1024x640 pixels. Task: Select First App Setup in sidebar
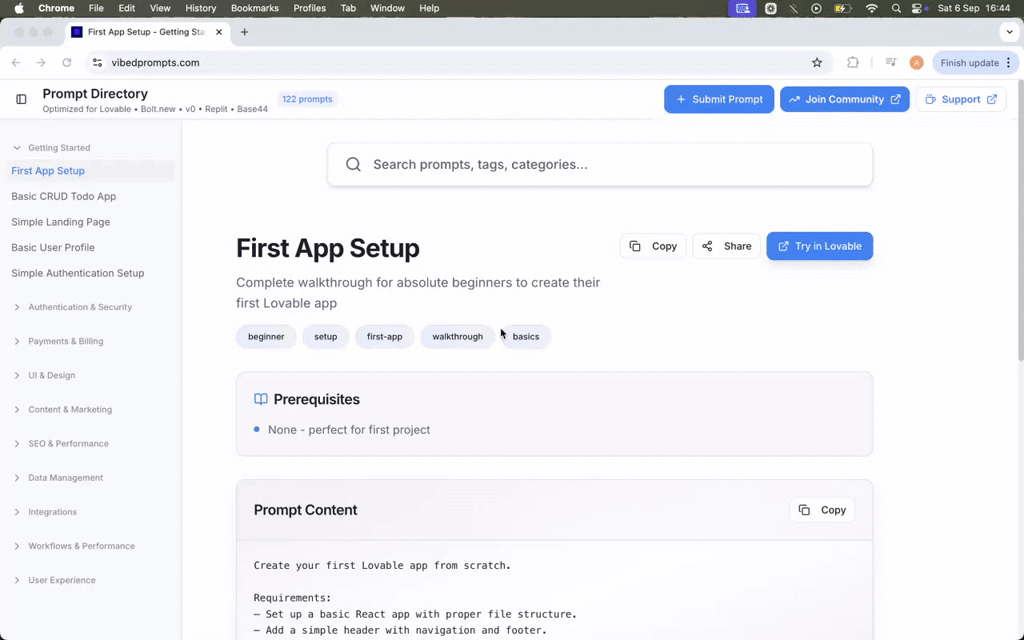(x=91, y=171)
